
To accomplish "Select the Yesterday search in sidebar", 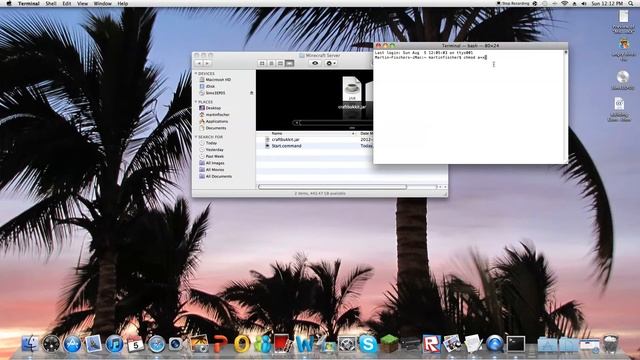I will click(214, 150).
